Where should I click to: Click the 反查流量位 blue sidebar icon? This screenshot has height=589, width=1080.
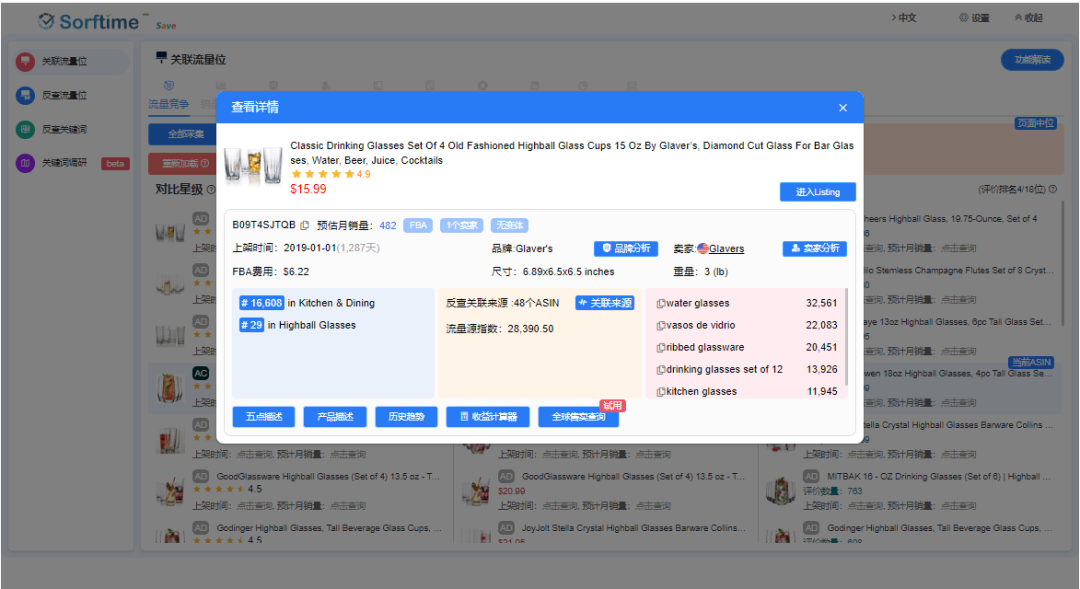pyautogui.click(x=25, y=95)
